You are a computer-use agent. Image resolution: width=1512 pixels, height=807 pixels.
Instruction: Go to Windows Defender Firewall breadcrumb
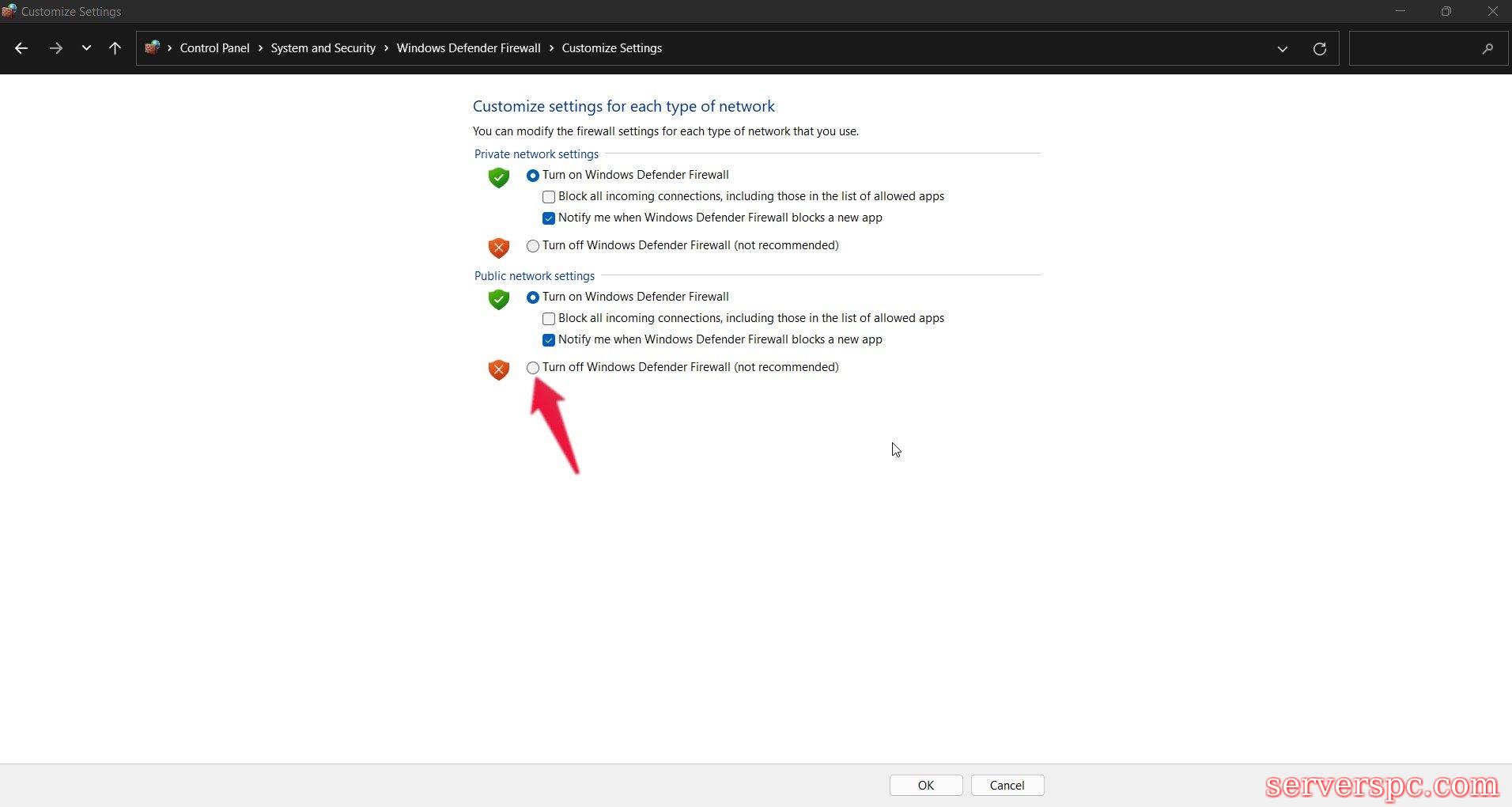point(468,48)
